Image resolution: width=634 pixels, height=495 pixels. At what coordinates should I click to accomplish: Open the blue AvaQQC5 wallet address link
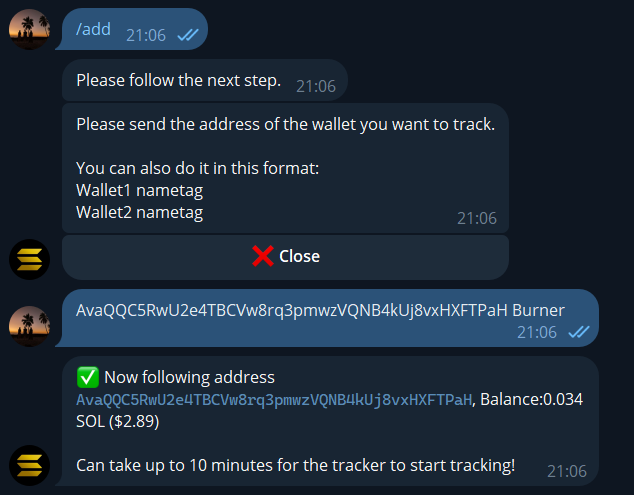[274, 400]
